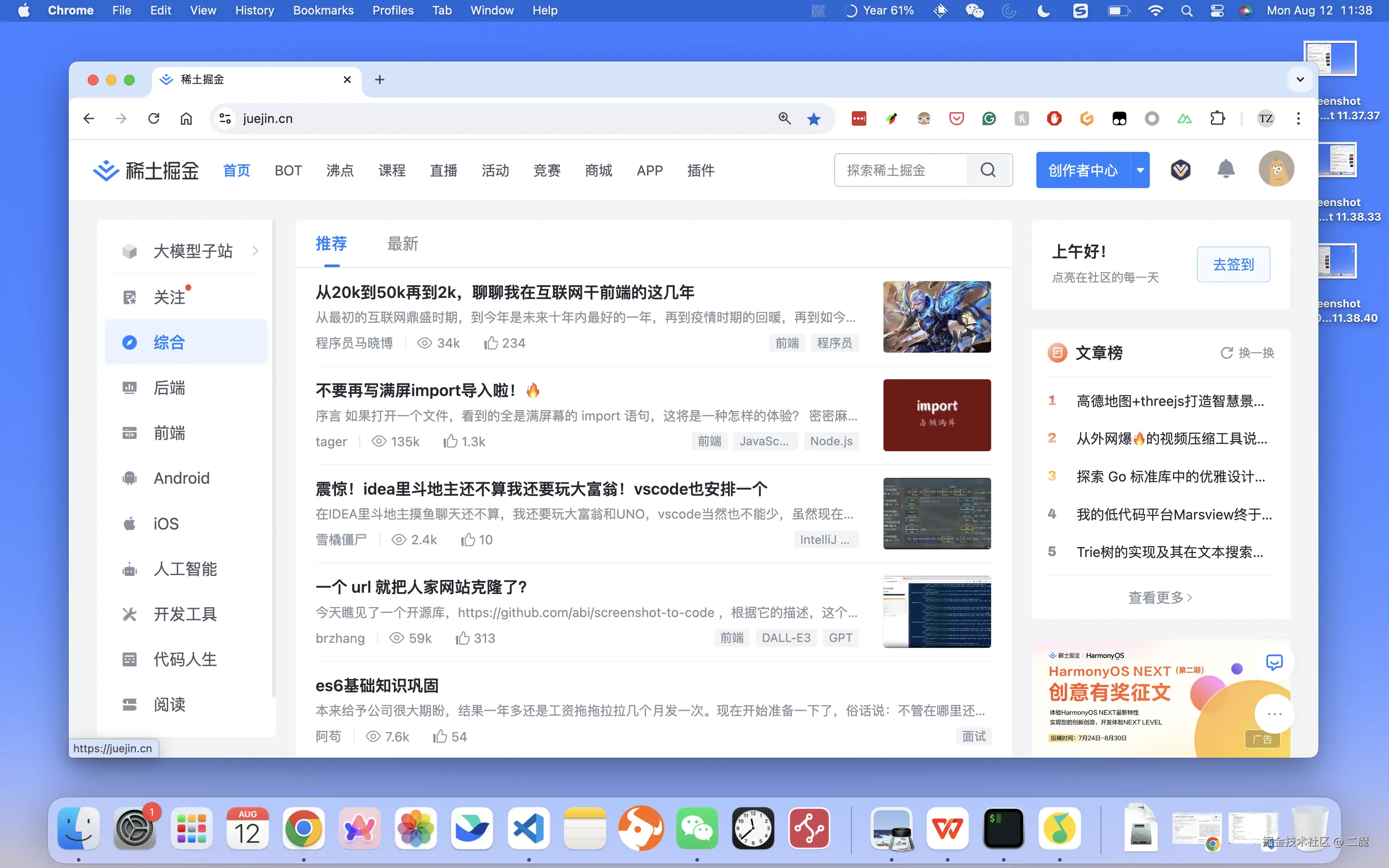
Task: Click Chrome's reload page button
Action: pyautogui.click(x=153, y=118)
